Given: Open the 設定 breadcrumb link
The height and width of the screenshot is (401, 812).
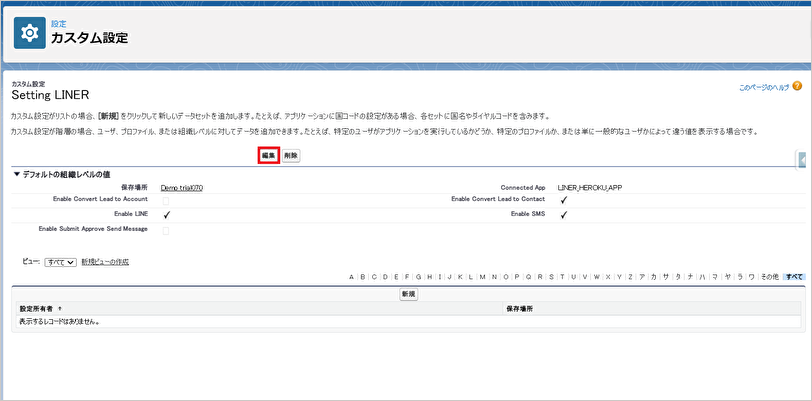Looking at the screenshot, I should click(59, 24).
